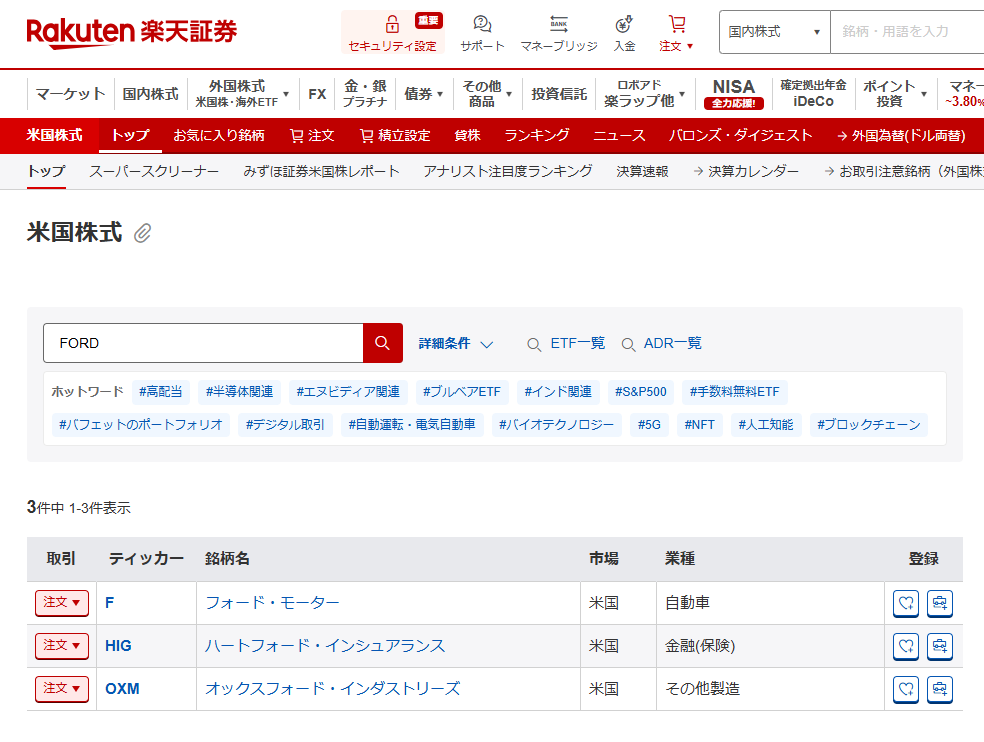Open 注文 dropdown for HIG row
984x742 pixels.
[62, 646]
